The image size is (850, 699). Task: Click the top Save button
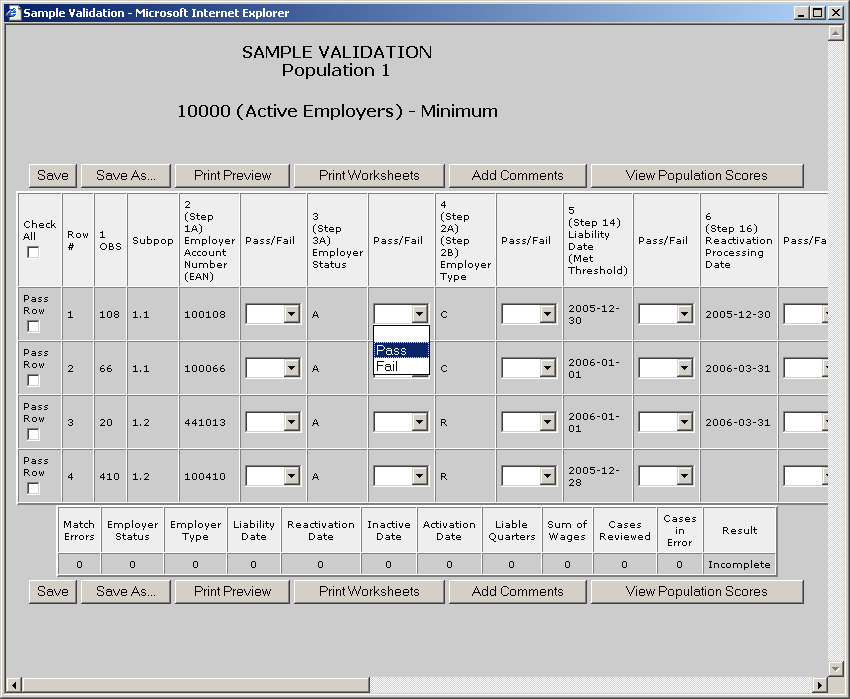click(53, 175)
